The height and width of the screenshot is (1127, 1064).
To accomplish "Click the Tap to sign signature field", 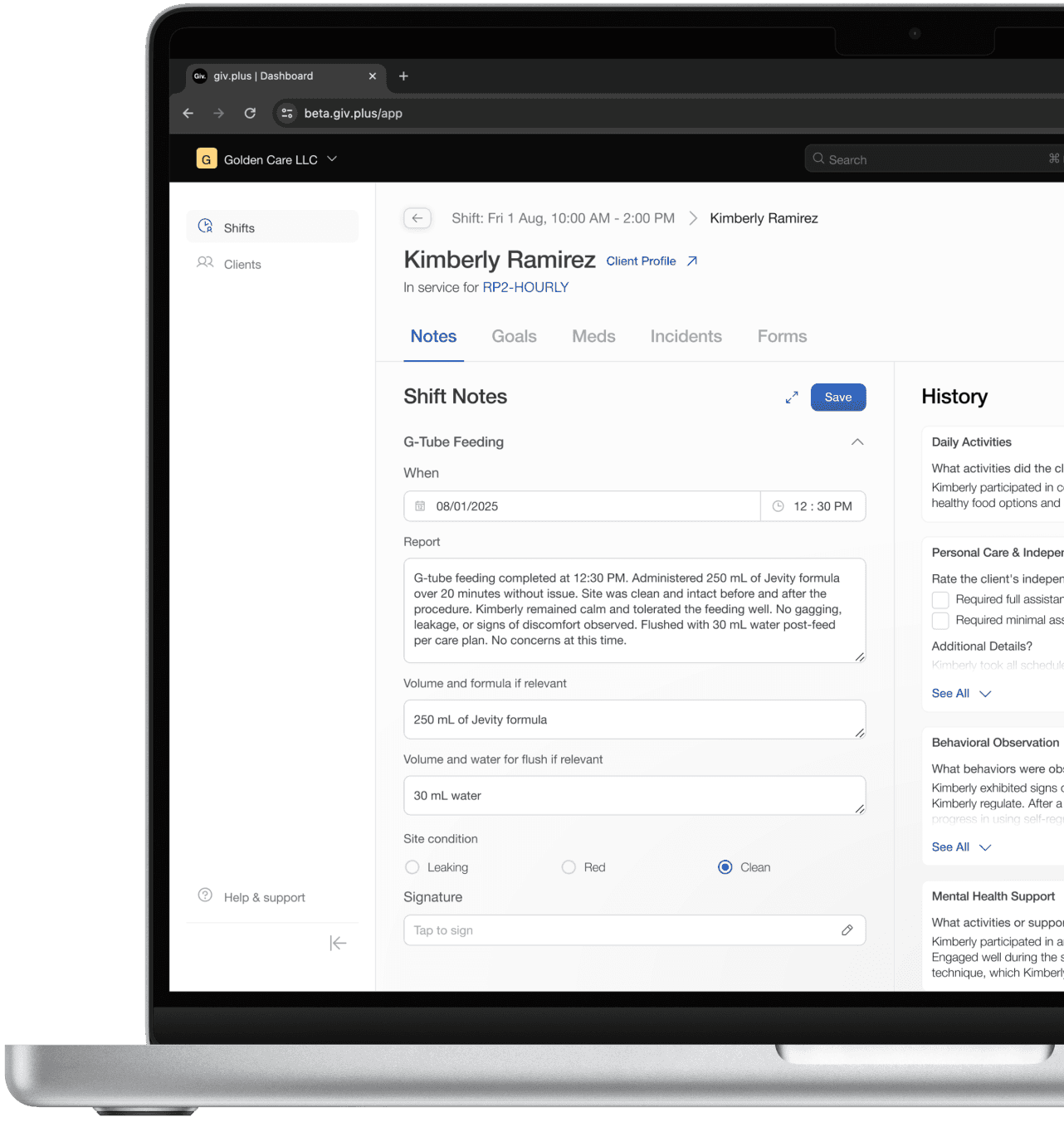I will pos(634,930).
